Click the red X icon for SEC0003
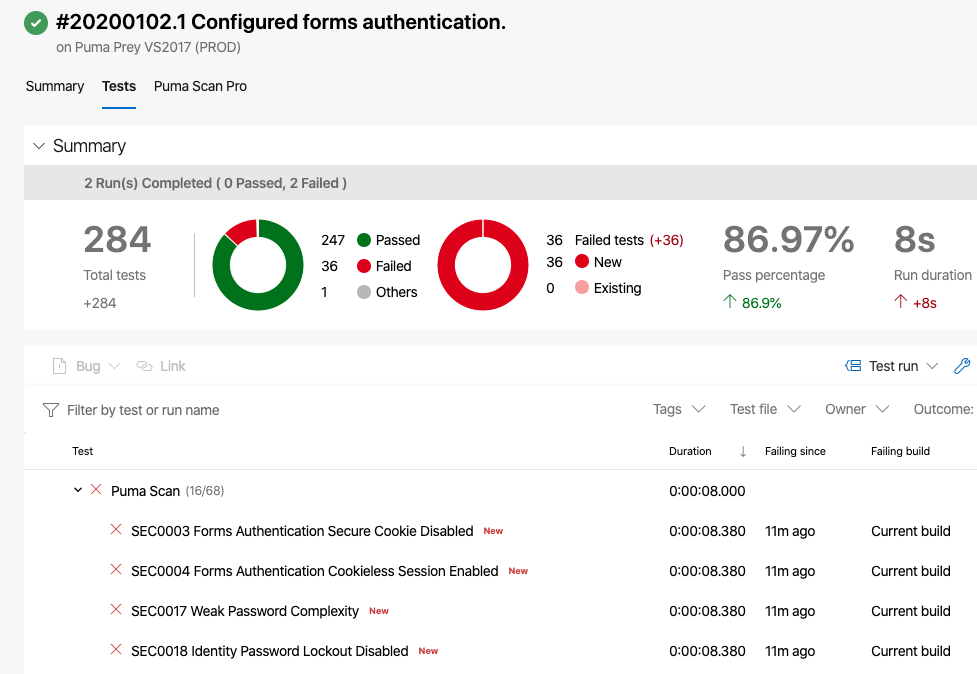Screen dimensions: 977x674 (116, 530)
